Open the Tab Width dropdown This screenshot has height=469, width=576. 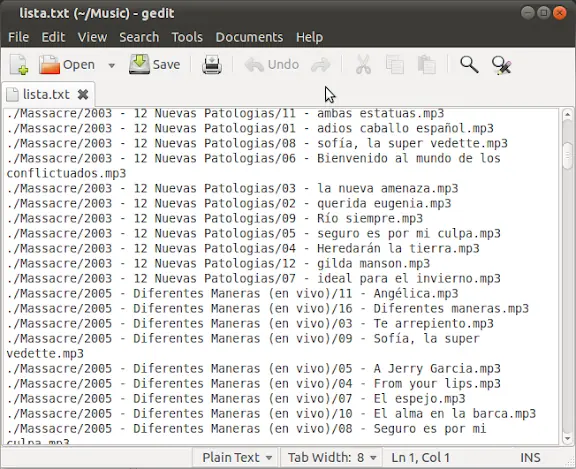pos(332,458)
